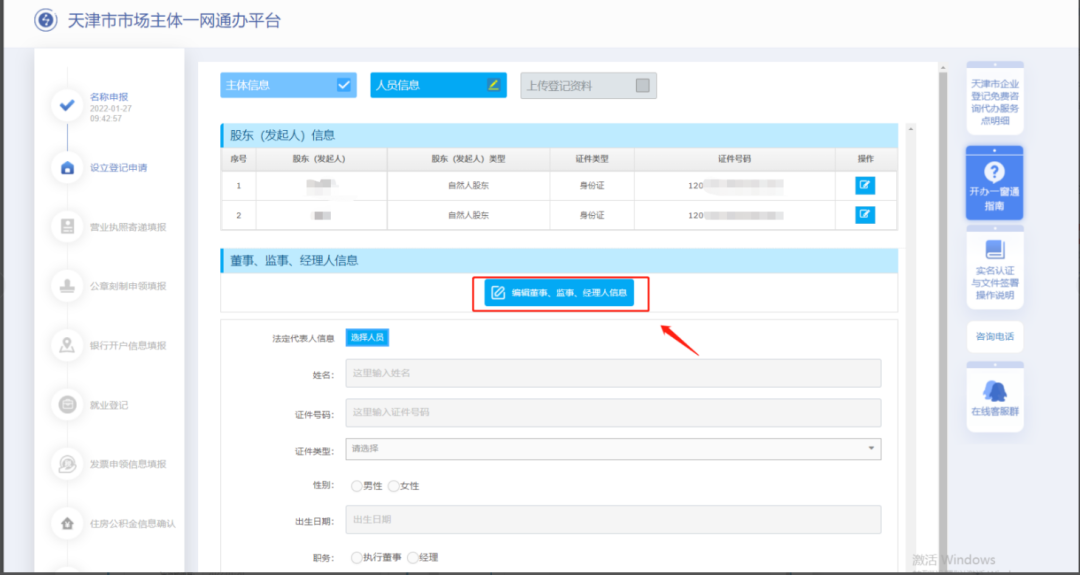Click the platform logo icon in header
Screen dimensions: 1080x575
(x=45, y=20)
